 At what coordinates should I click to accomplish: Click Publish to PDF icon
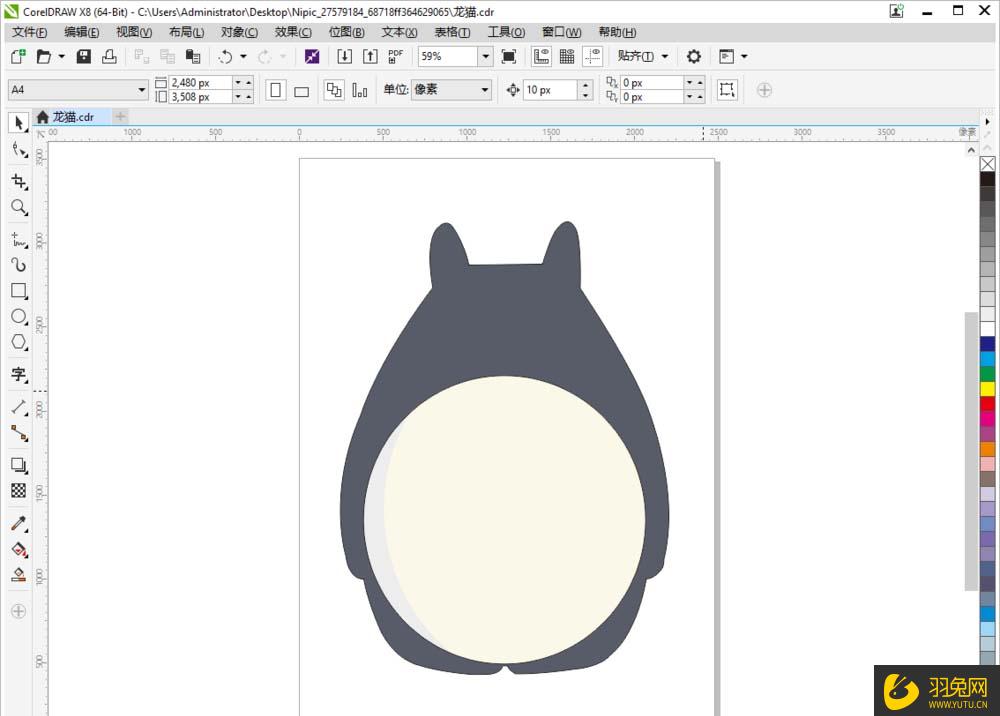click(395, 57)
